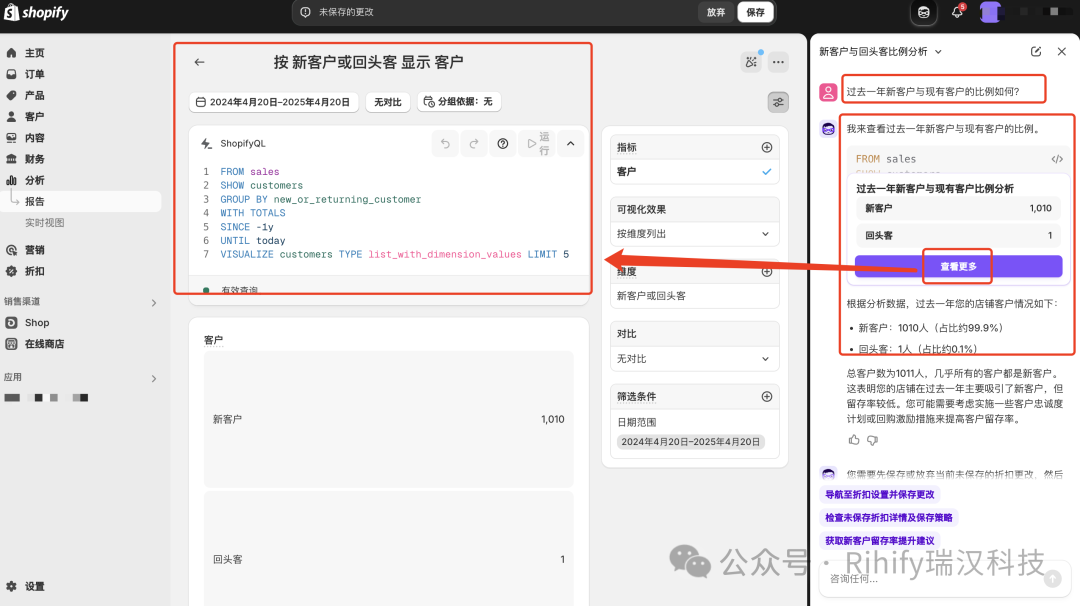
Task: Open 设置 settings gear icon
Action: tap(11, 586)
